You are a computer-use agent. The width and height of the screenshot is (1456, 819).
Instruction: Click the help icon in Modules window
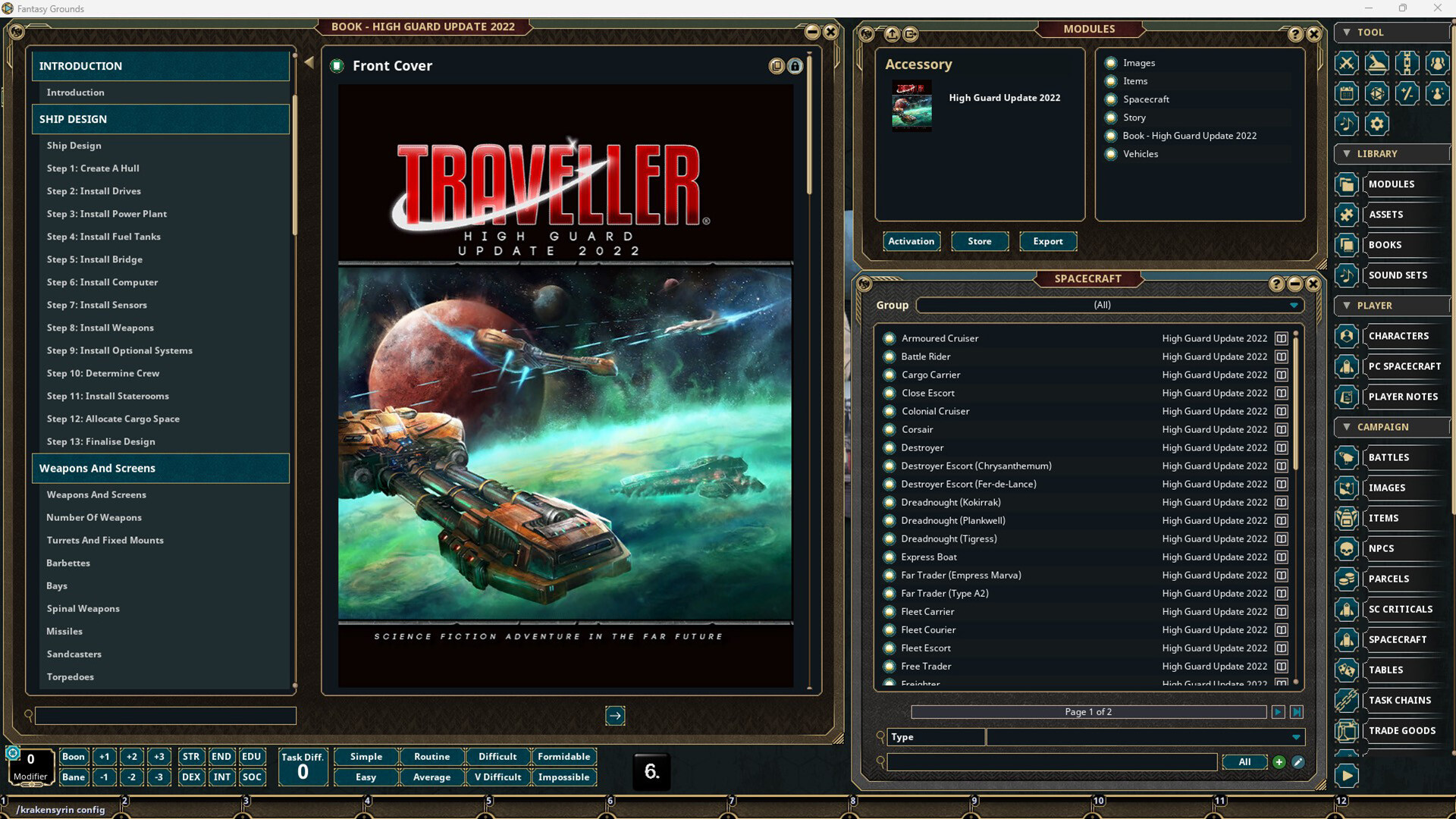[1295, 34]
